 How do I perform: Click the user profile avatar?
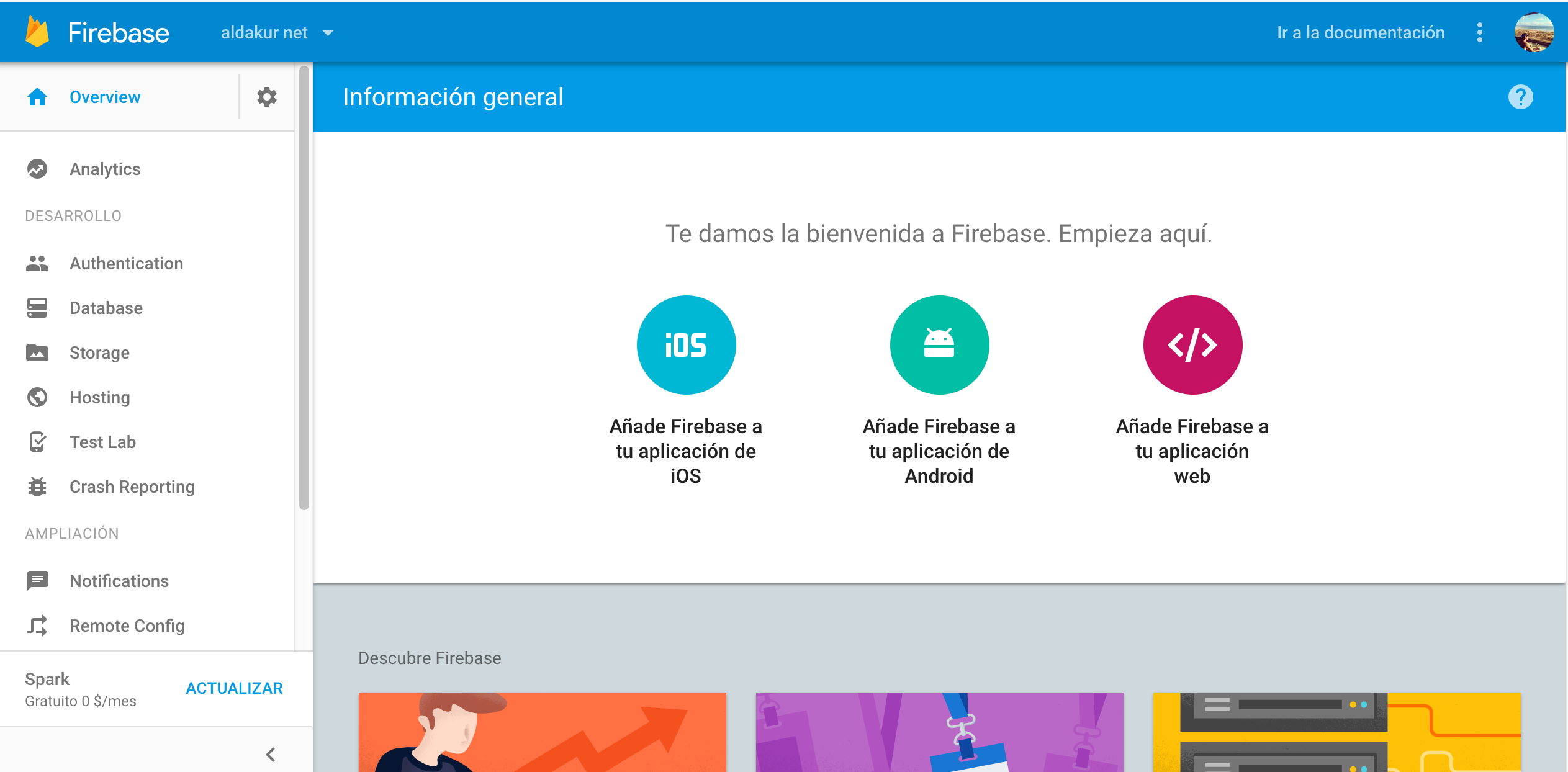tap(1534, 32)
